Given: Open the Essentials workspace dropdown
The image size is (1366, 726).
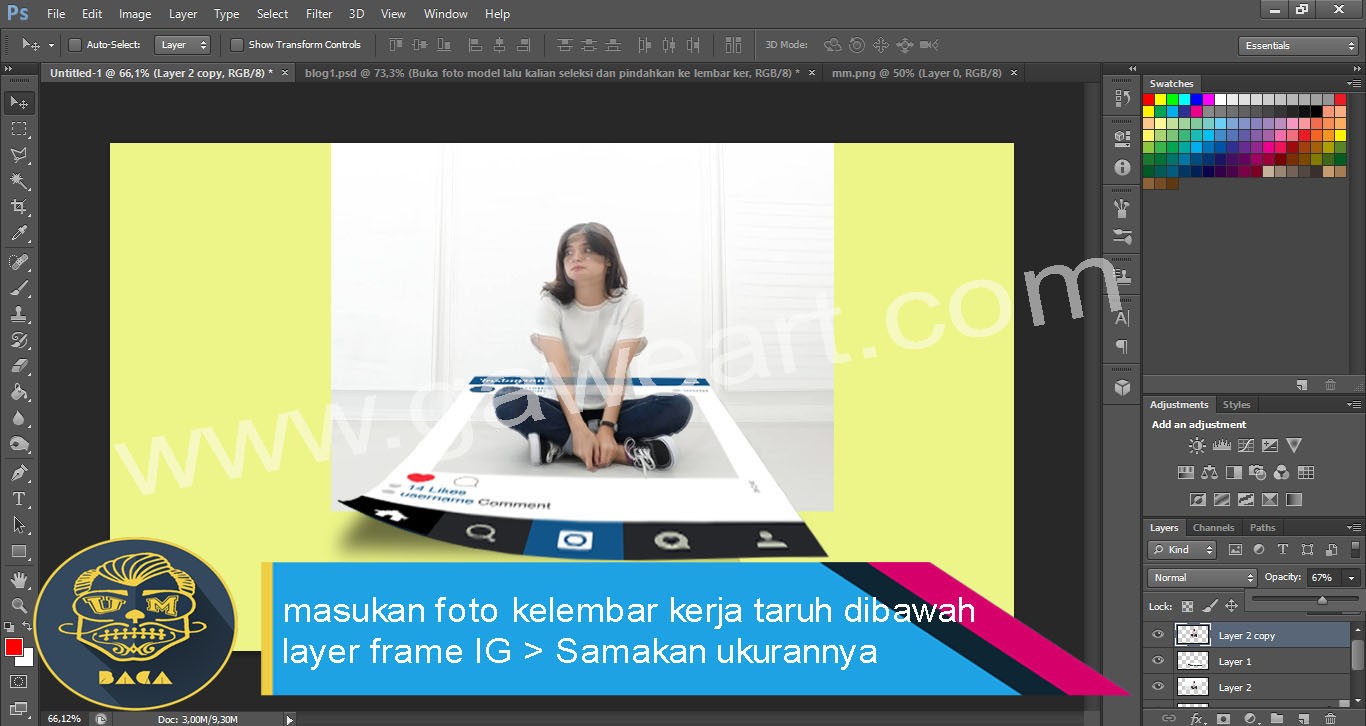Looking at the screenshot, I should 1297,45.
